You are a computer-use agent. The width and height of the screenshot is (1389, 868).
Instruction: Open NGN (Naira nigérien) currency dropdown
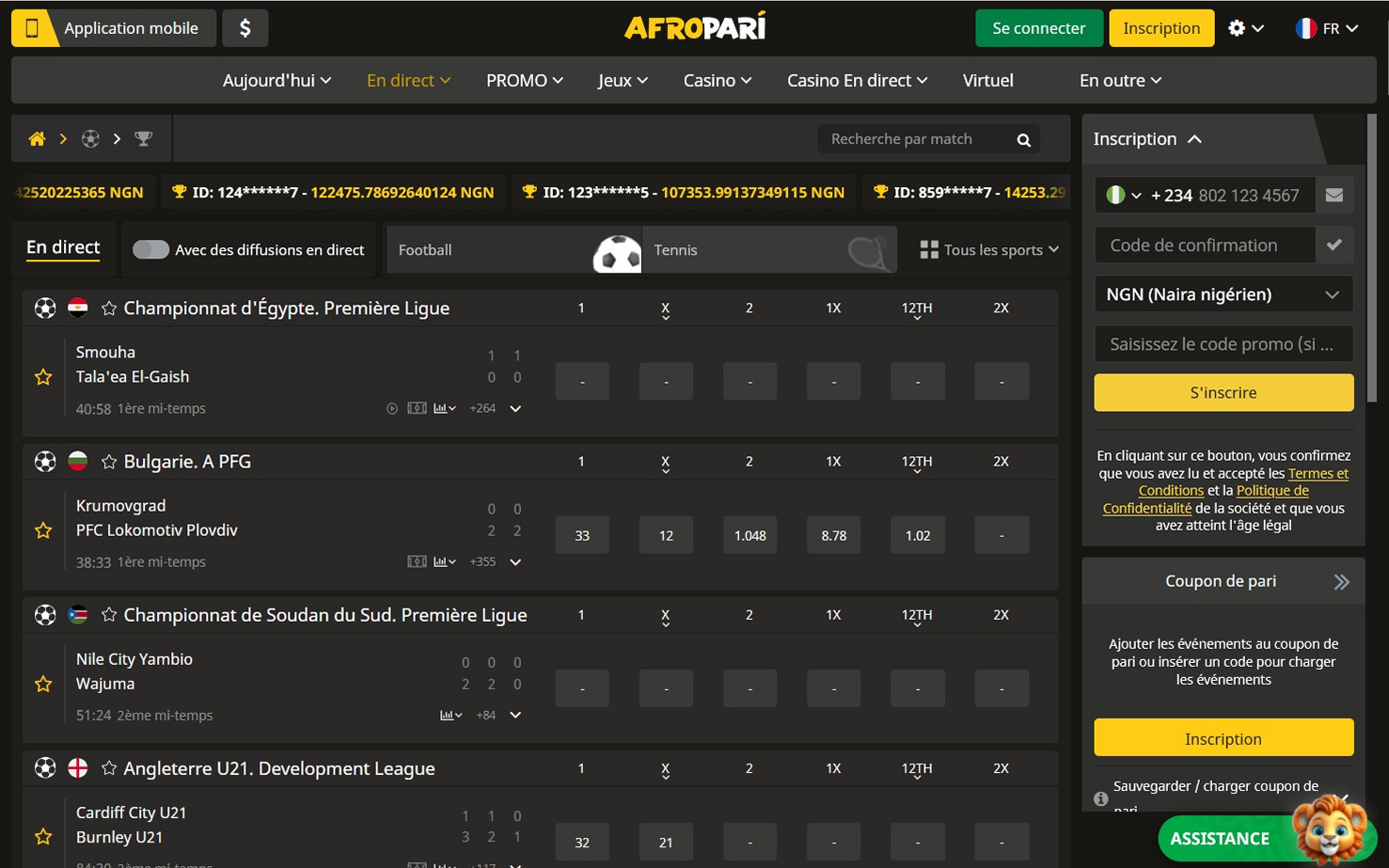[x=1223, y=294]
